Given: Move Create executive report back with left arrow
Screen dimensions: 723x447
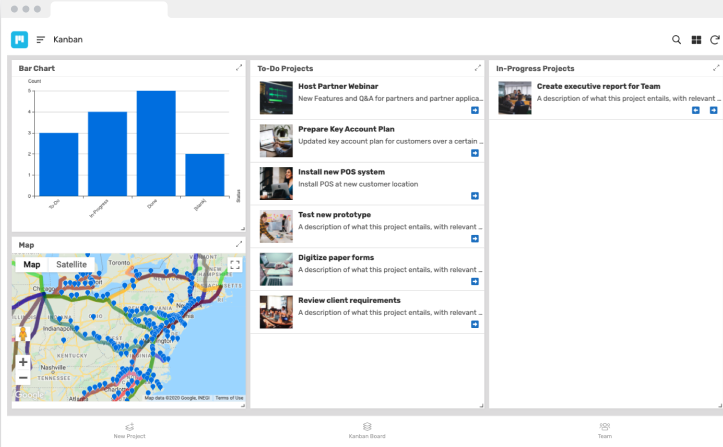Looking at the screenshot, I should 696,110.
